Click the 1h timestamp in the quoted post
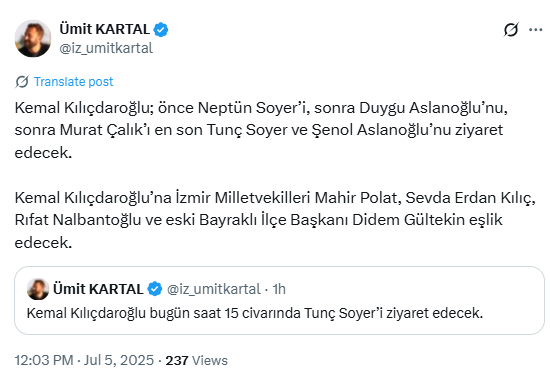 (x=279, y=289)
